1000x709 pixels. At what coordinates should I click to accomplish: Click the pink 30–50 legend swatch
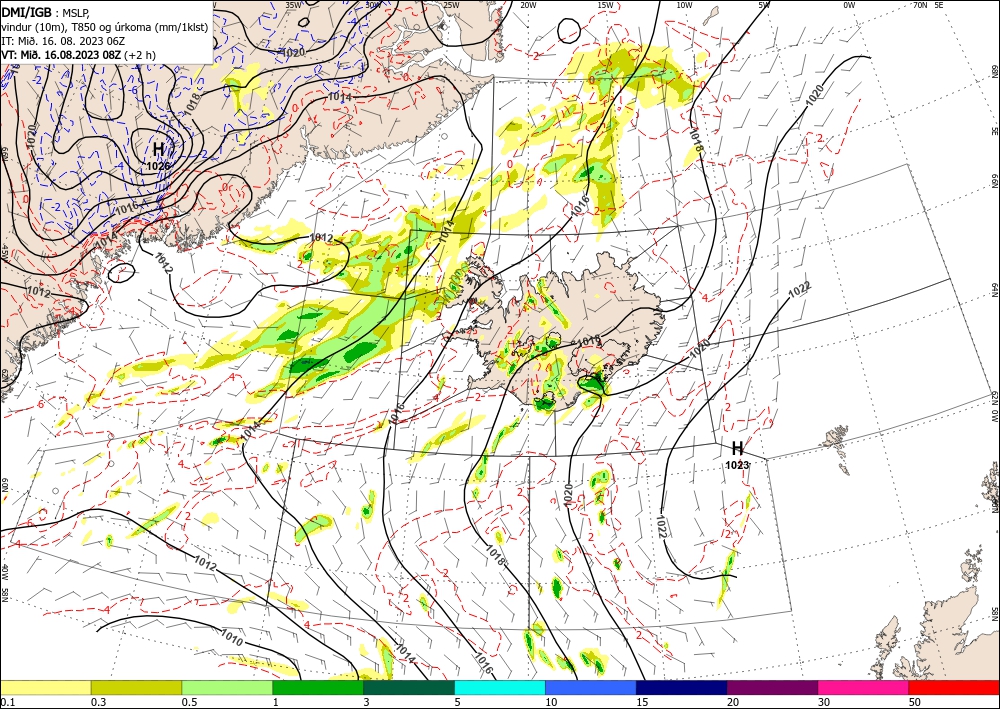(x=864, y=687)
